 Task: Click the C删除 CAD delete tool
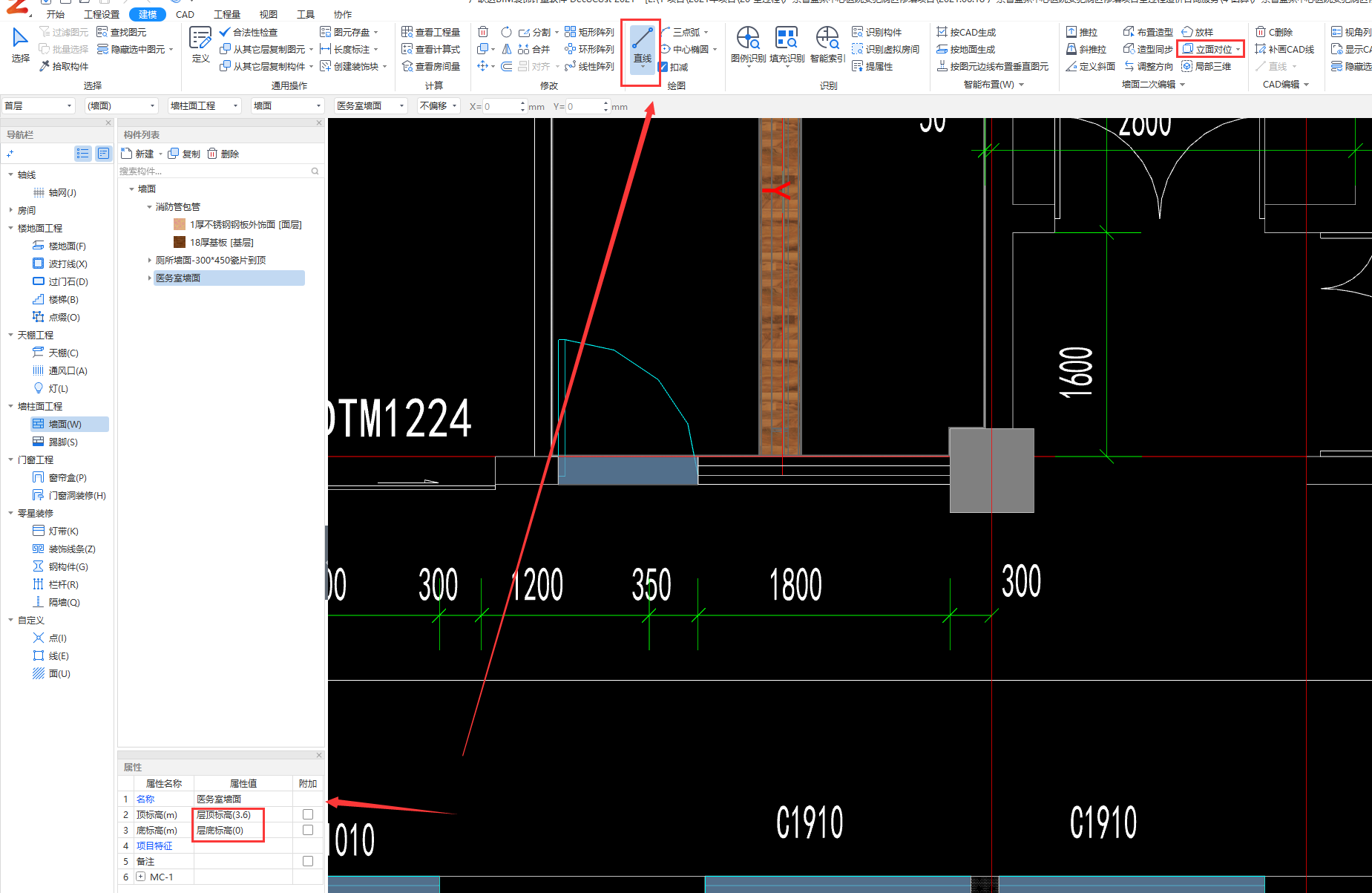1274,33
